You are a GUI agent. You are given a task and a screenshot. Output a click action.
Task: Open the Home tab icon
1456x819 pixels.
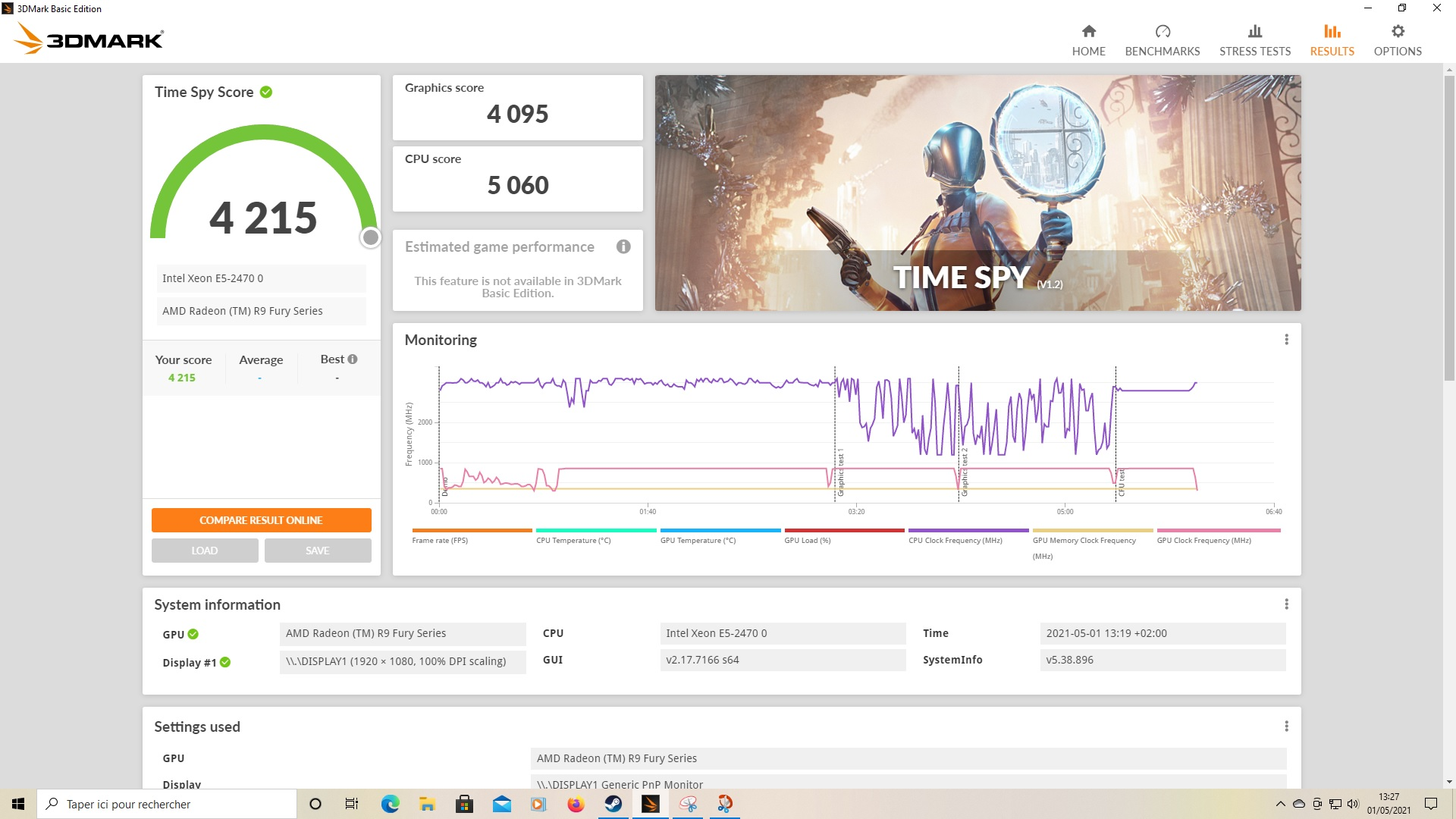pos(1088,32)
